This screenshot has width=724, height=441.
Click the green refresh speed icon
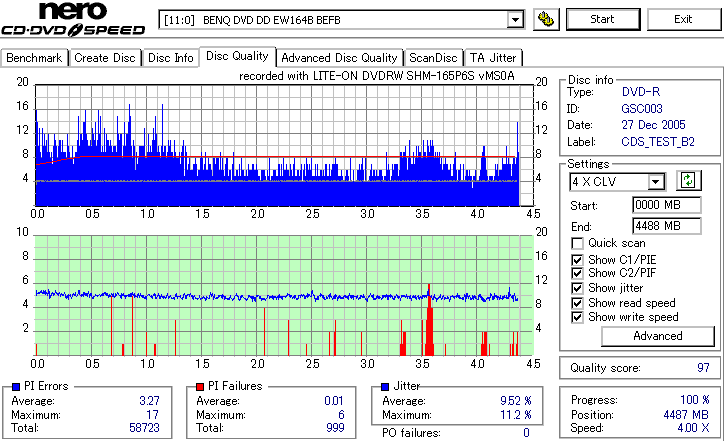[x=688, y=180]
